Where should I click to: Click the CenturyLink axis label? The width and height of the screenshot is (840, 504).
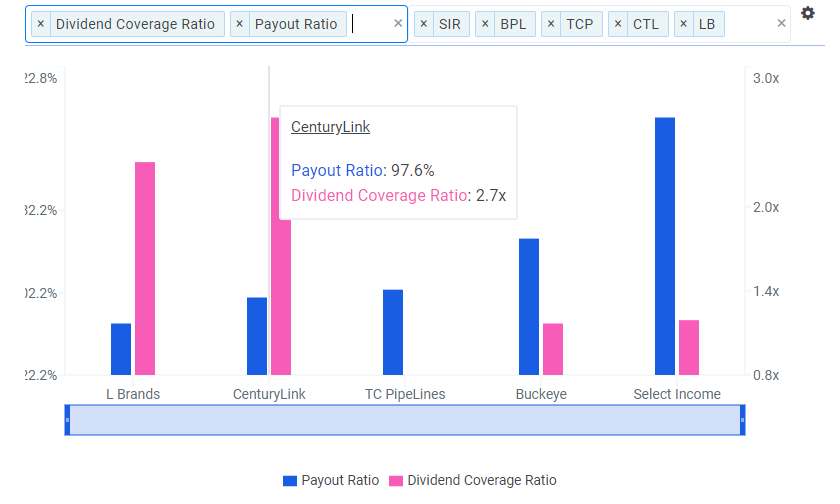(x=269, y=394)
